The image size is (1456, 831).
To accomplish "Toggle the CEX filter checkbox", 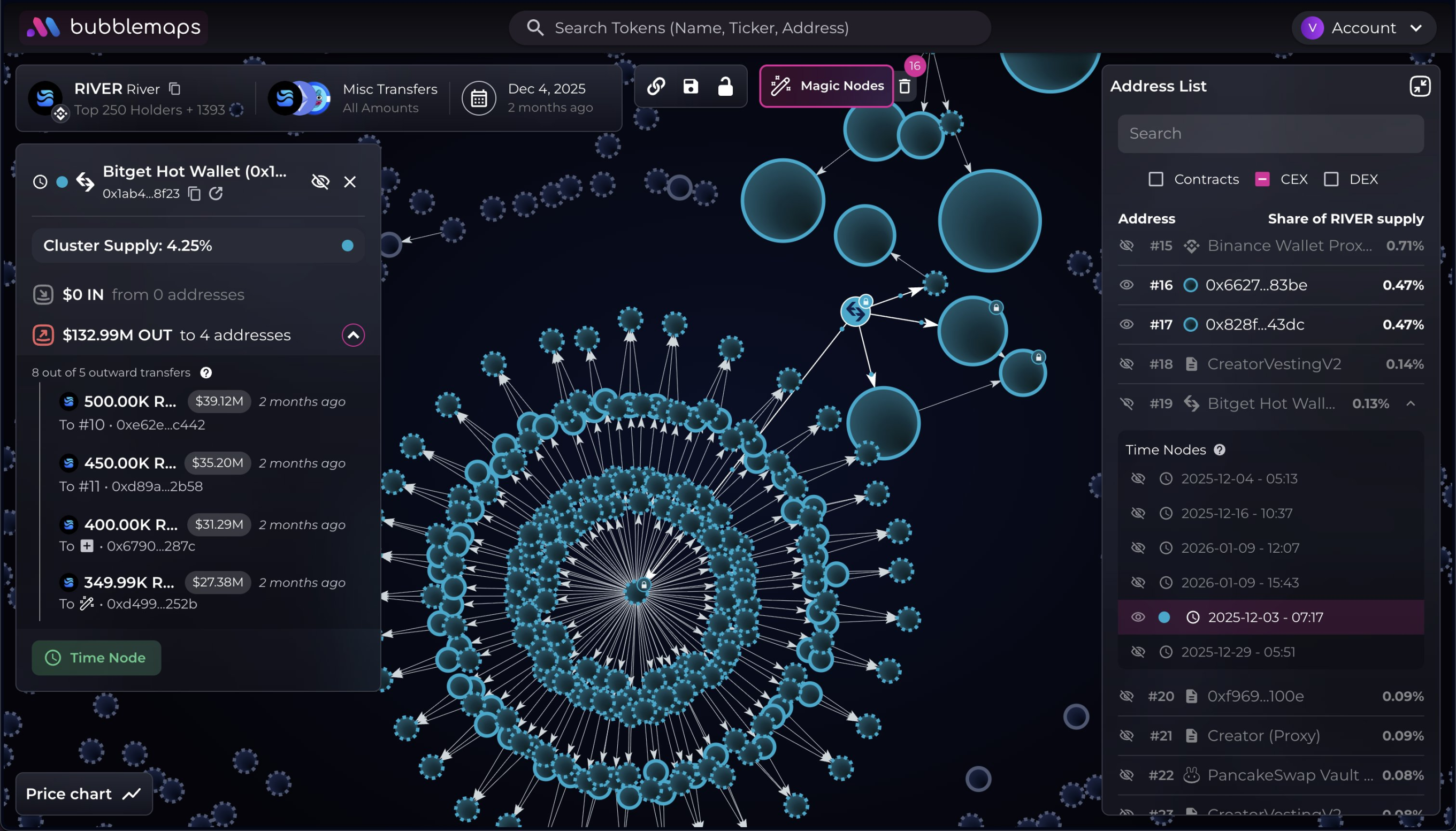I will tap(1262, 179).
